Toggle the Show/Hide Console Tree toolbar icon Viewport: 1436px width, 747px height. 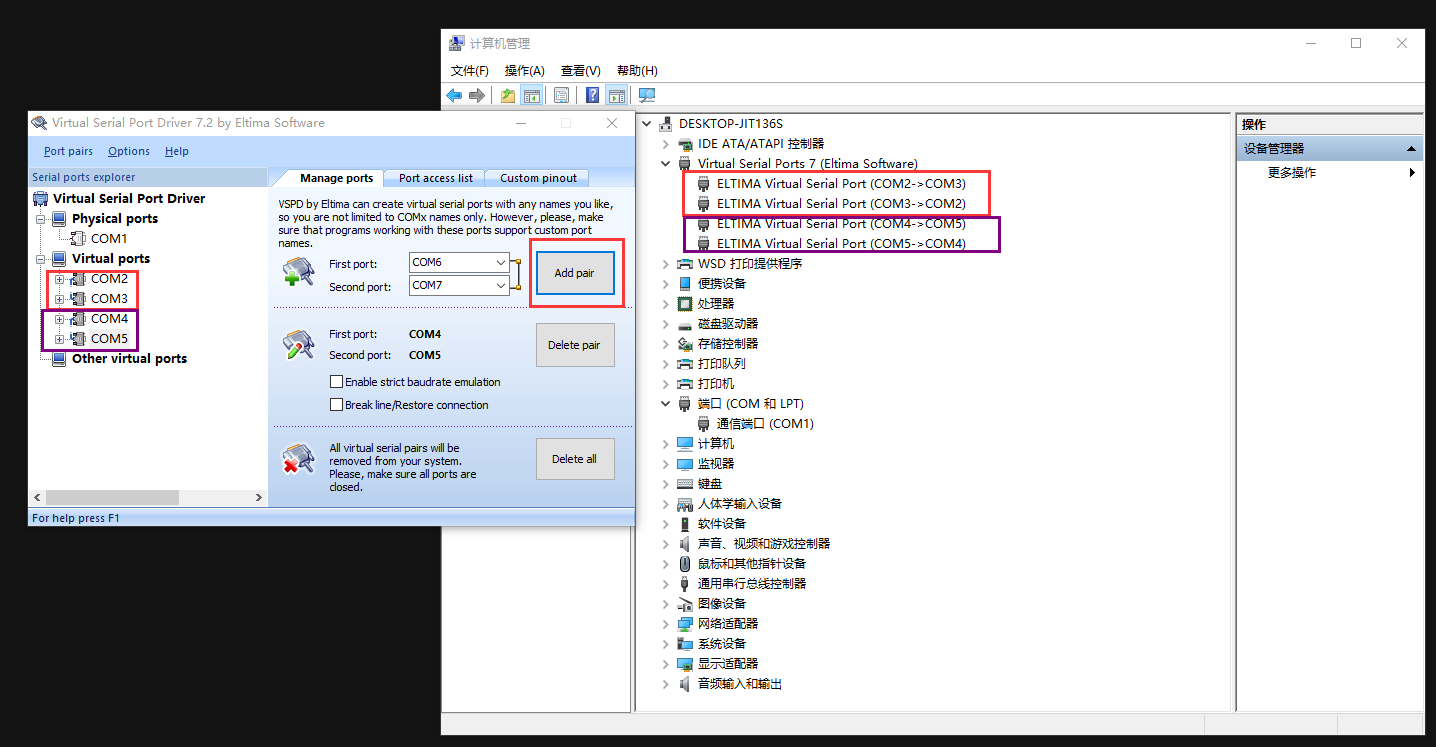[532, 96]
